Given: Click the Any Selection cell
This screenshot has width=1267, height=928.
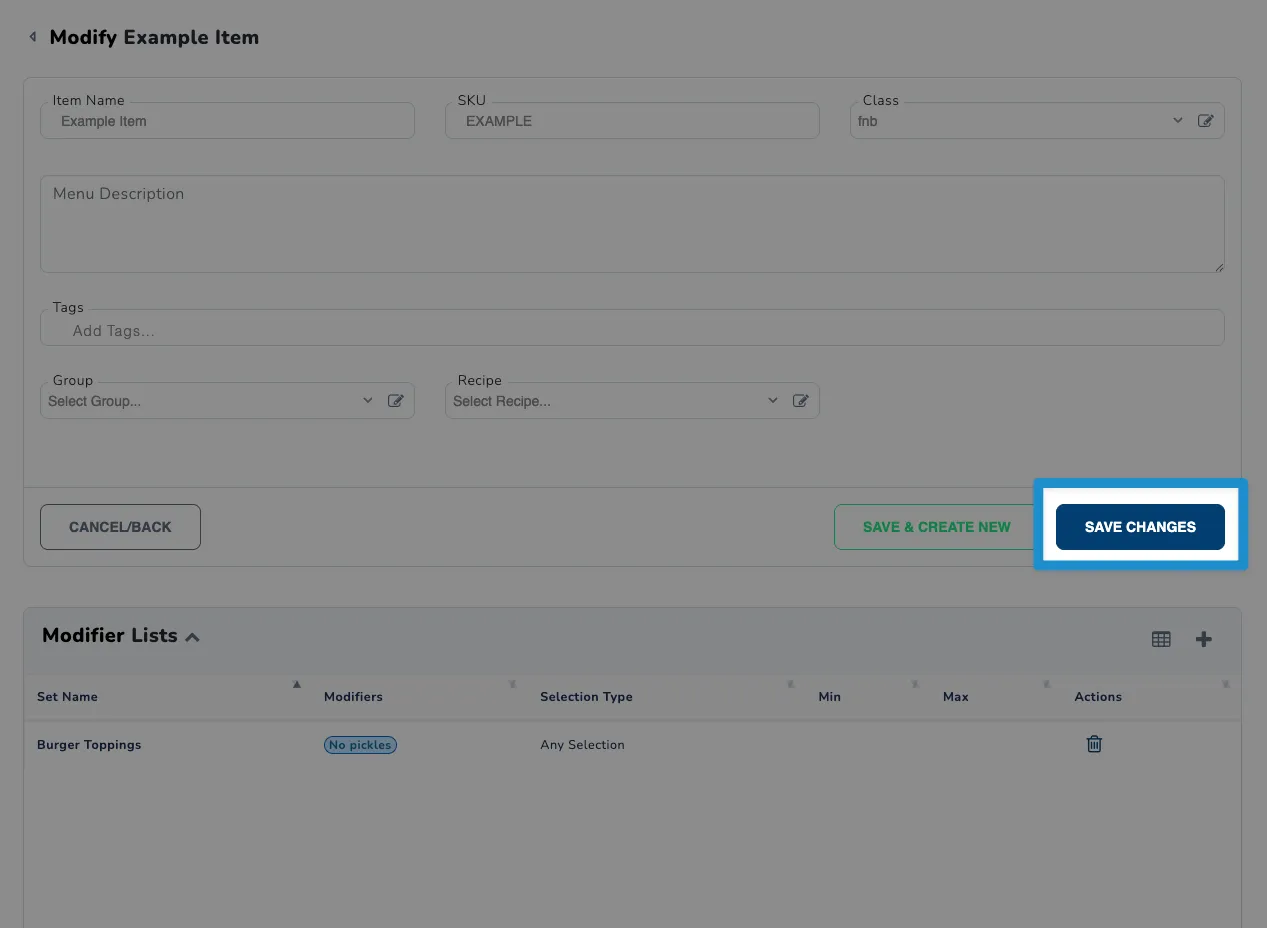Looking at the screenshot, I should (x=582, y=745).
